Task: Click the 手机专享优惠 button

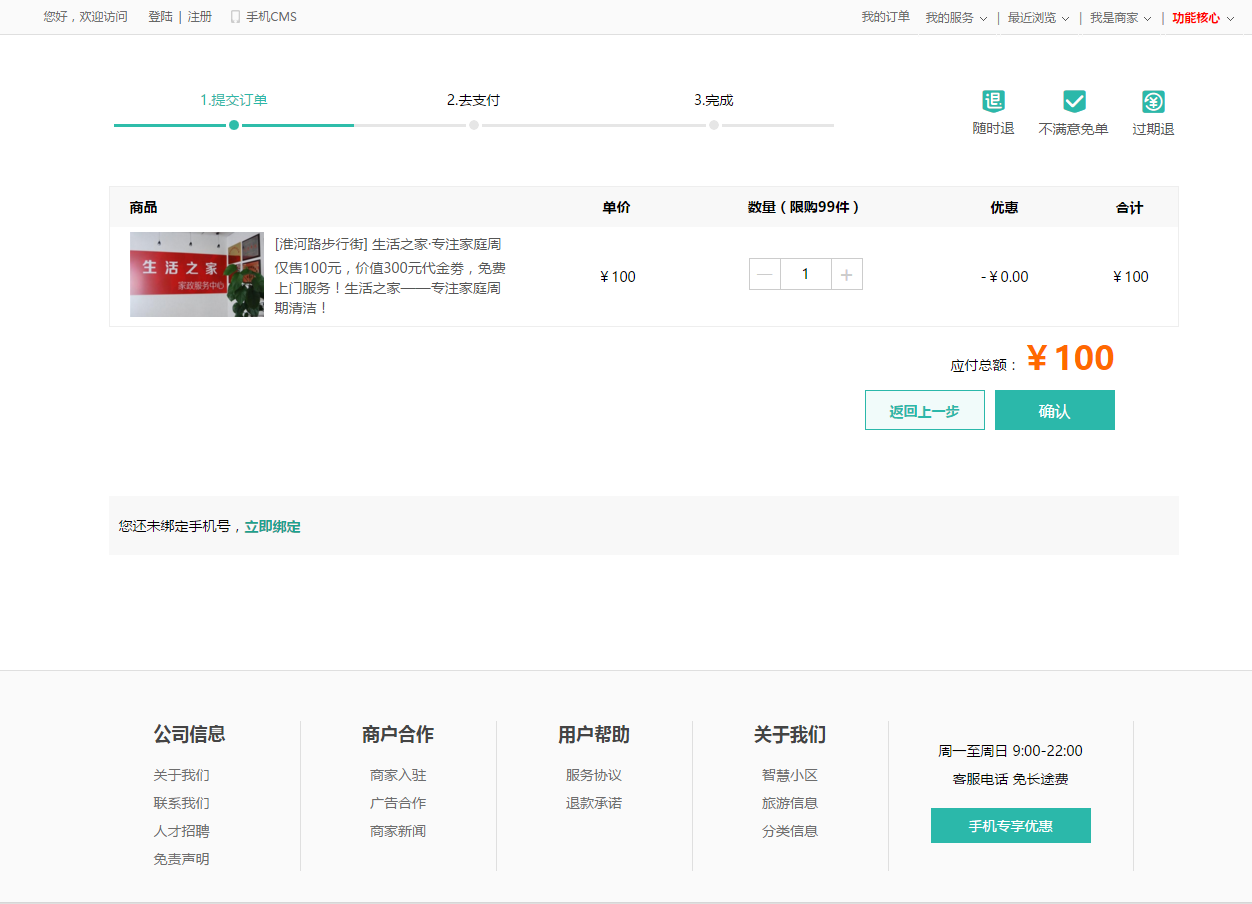Action: (x=1010, y=826)
